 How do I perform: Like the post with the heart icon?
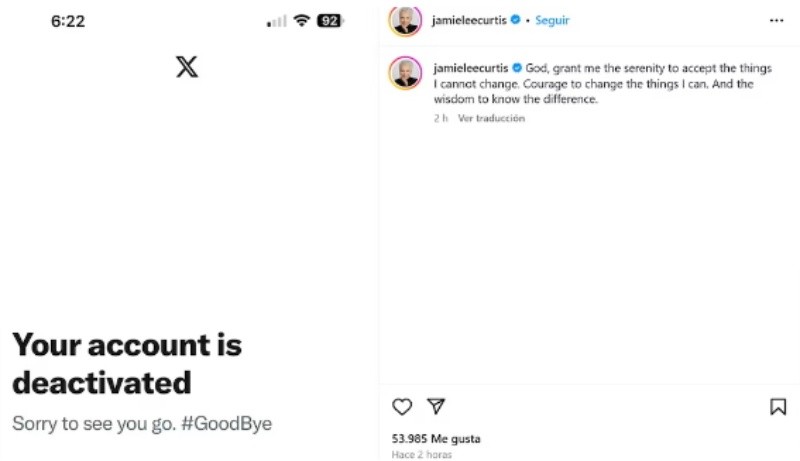402,407
